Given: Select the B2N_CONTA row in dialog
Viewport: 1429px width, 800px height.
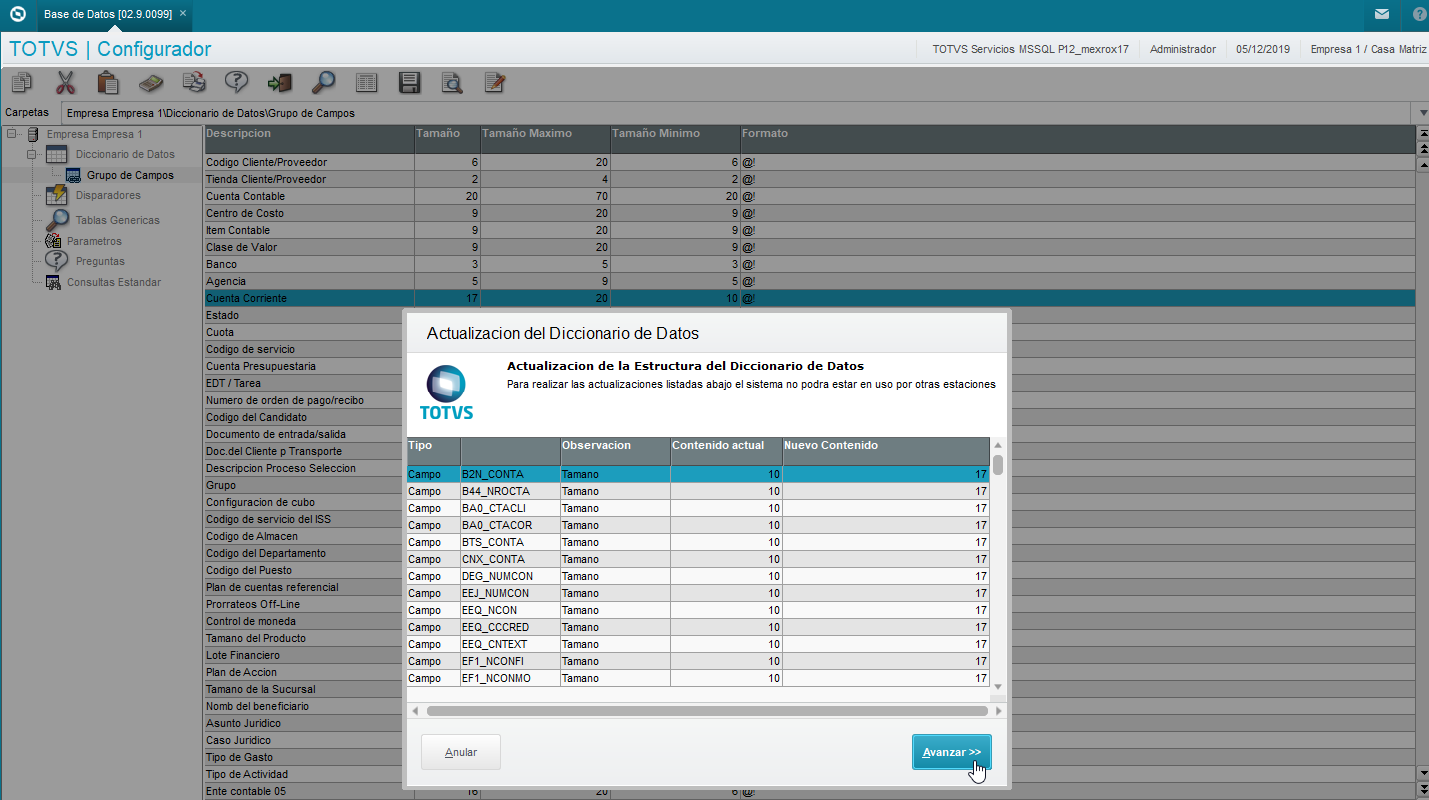Looking at the screenshot, I should pos(698,474).
